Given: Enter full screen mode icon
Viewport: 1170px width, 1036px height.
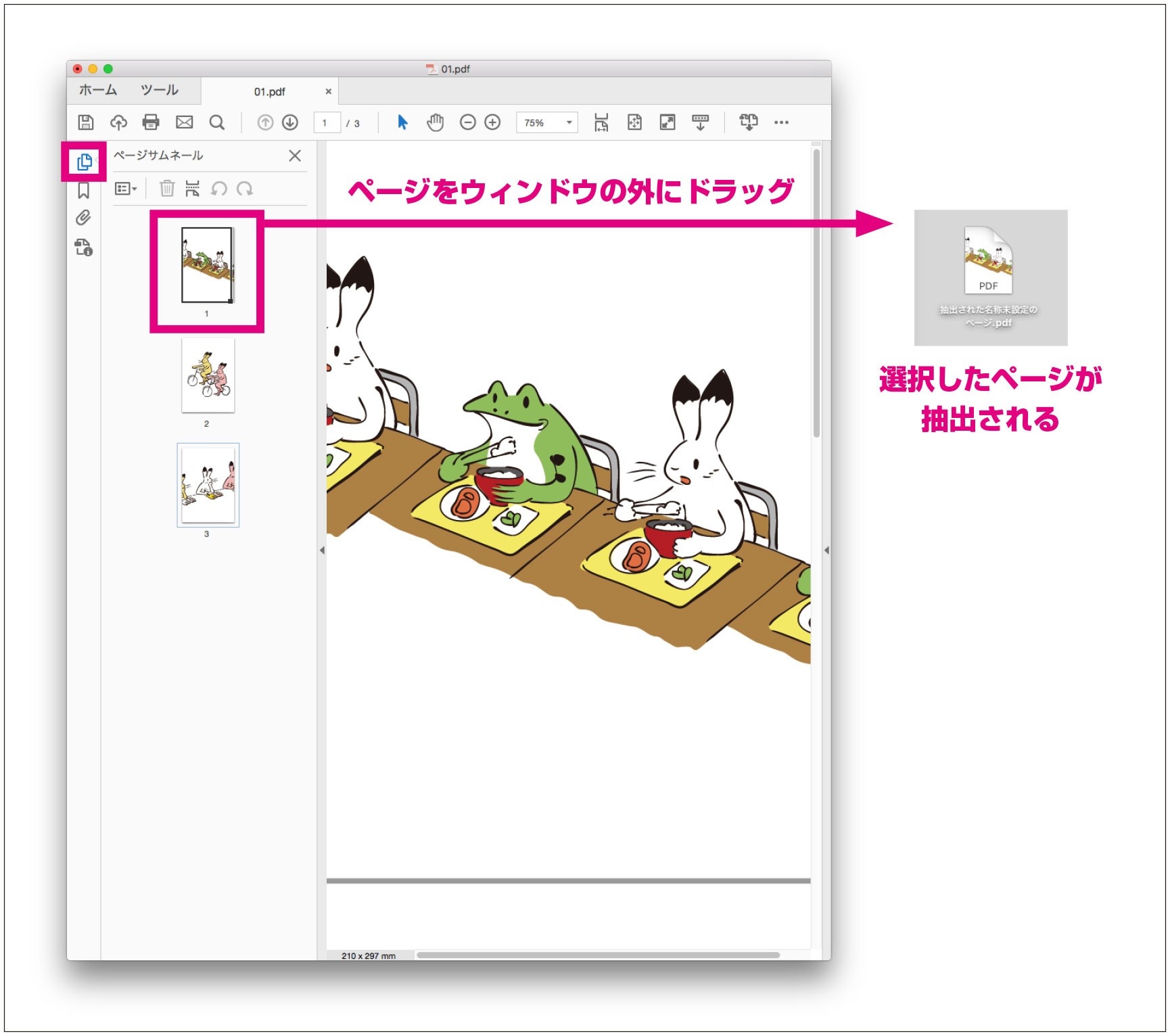Looking at the screenshot, I should click(668, 122).
